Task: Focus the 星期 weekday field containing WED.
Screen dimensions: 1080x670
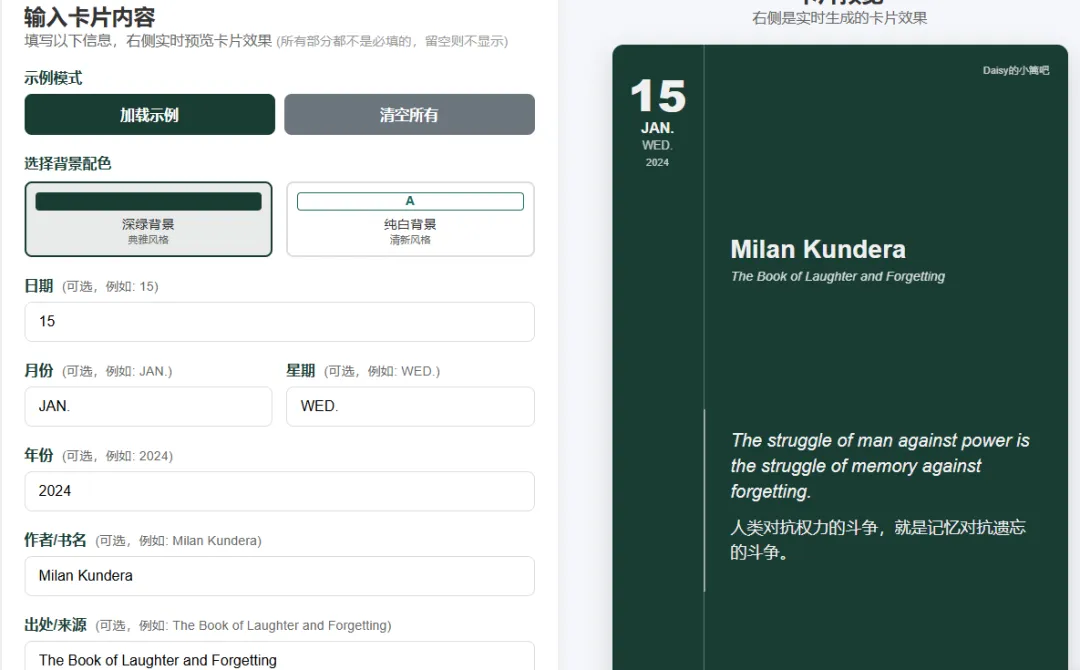Action: (410, 406)
